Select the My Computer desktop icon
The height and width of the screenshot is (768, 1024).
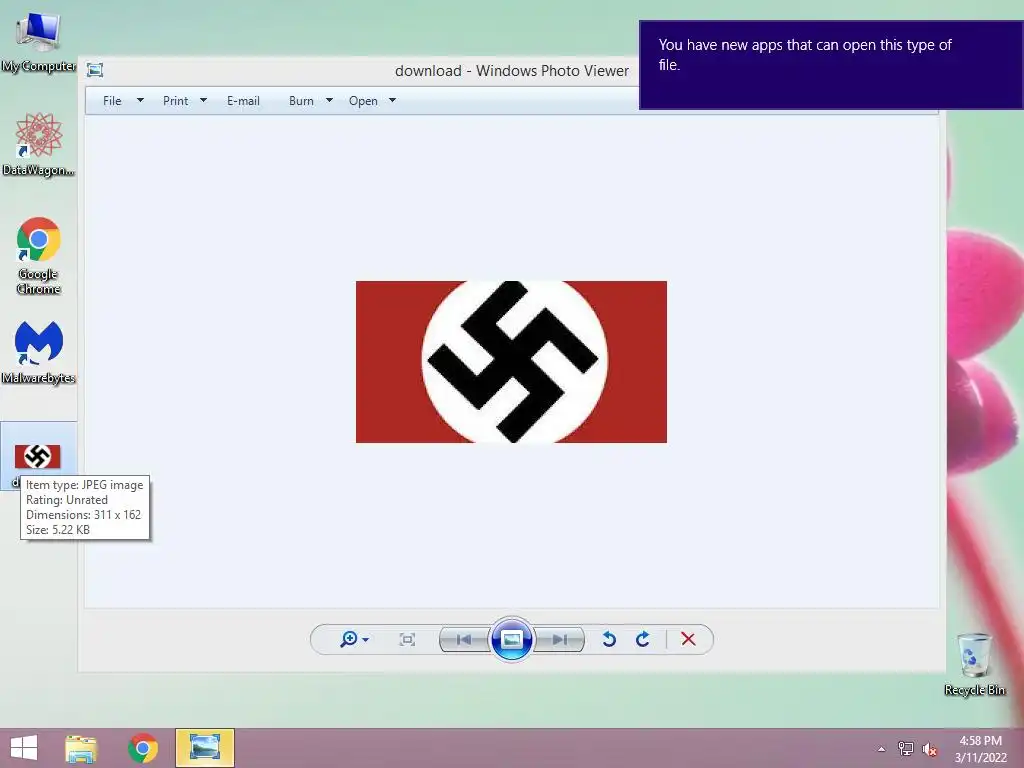coord(39,43)
